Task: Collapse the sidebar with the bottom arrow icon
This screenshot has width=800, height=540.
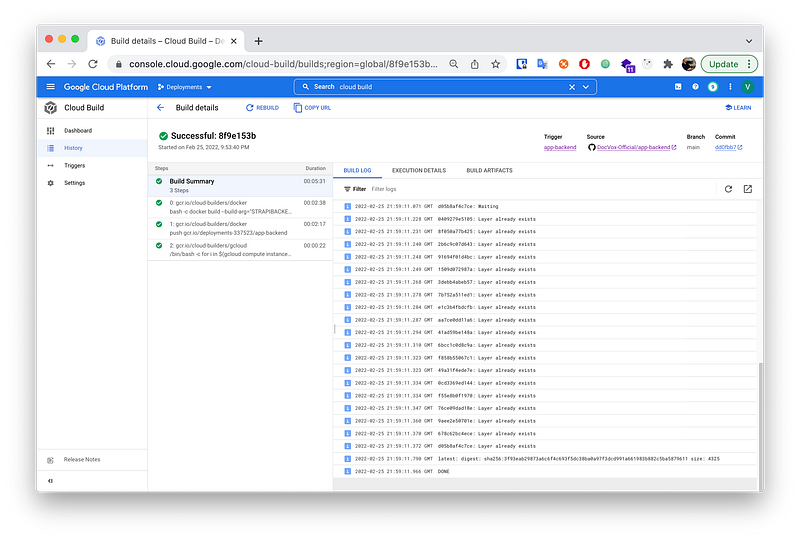Action: click(x=51, y=481)
